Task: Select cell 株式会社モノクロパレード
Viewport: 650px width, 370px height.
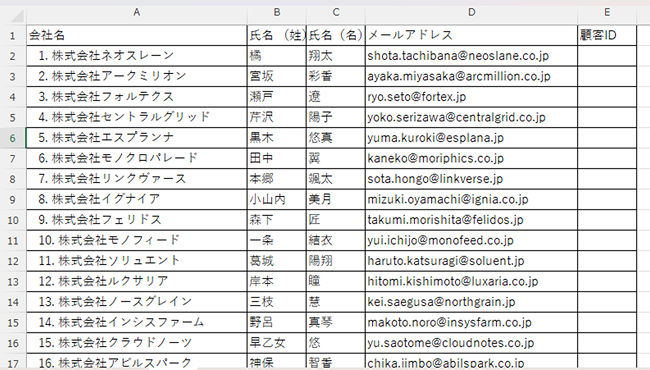Action: (137, 158)
